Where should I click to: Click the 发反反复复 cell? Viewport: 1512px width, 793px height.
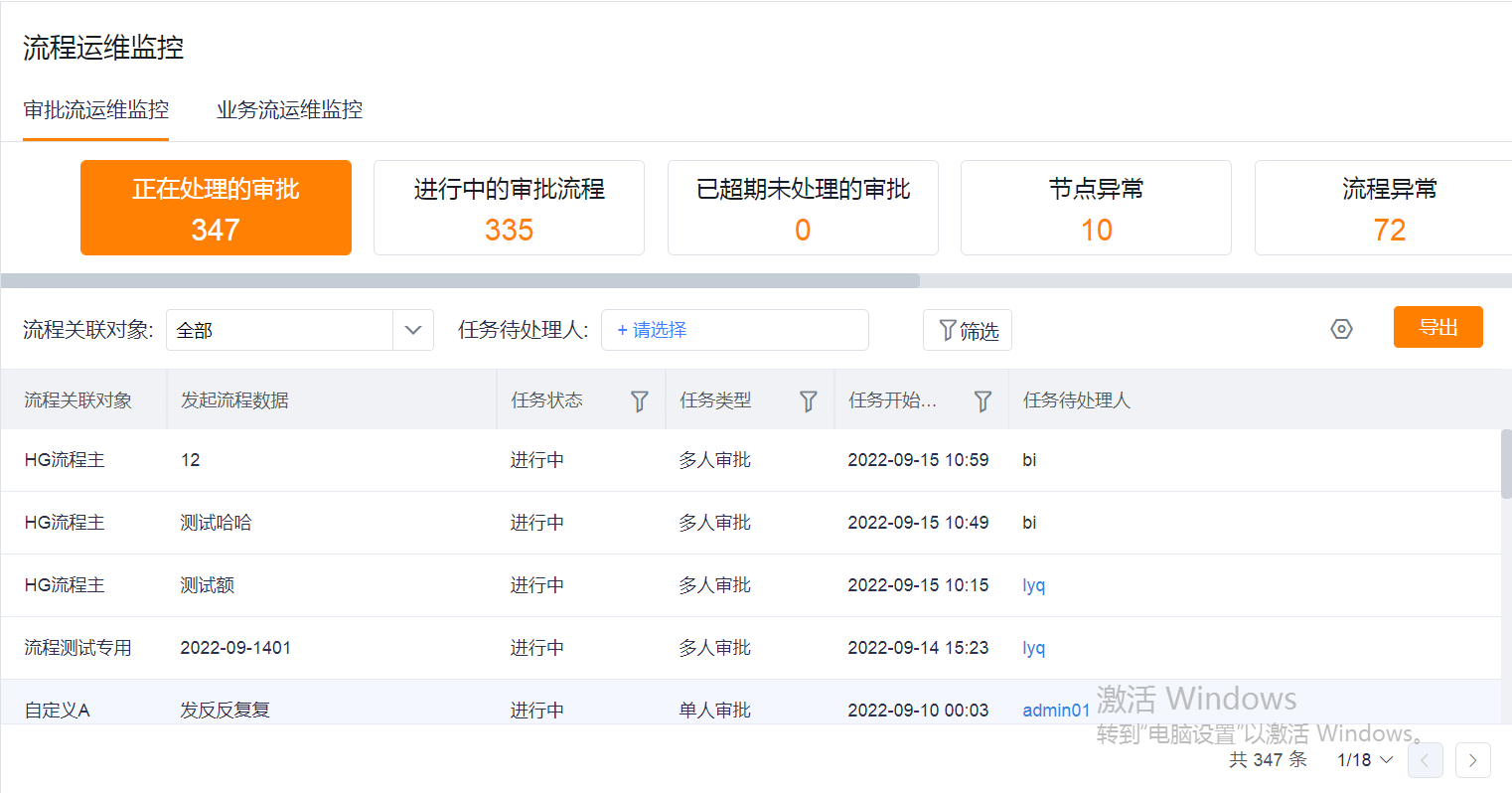[225, 711]
